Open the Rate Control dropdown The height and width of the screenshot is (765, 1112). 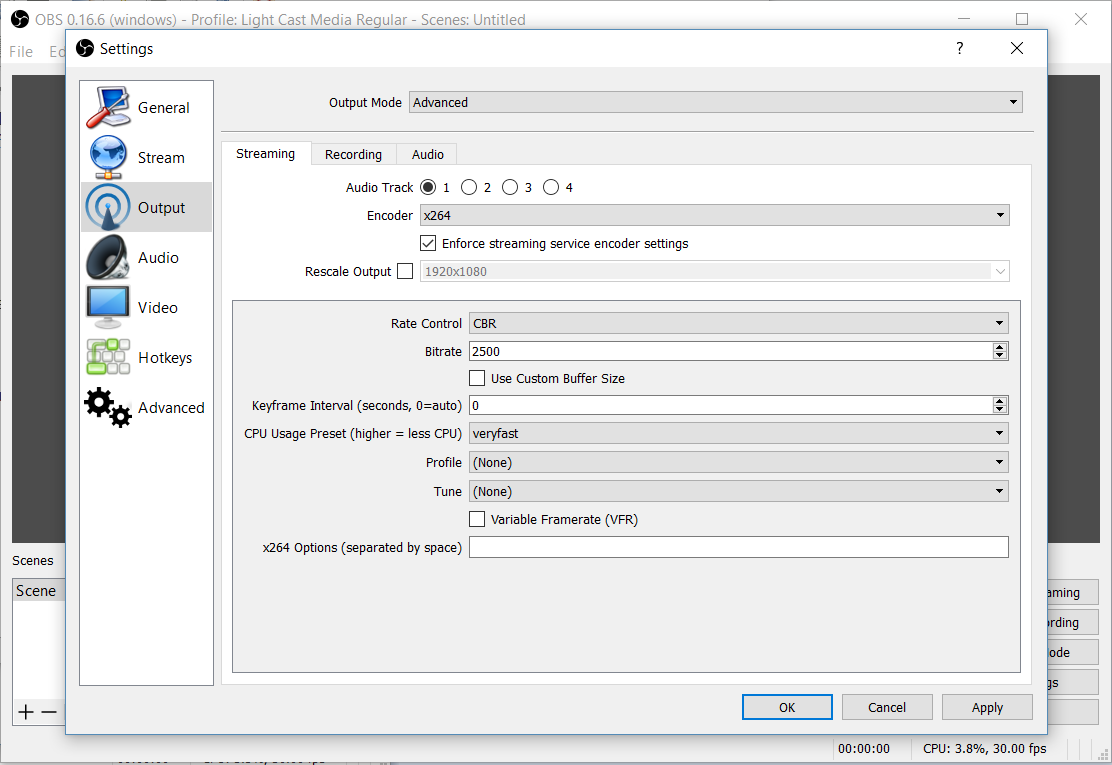[738, 323]
